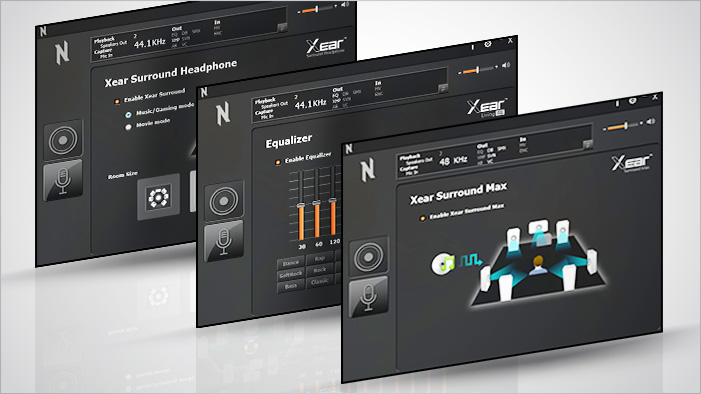Select Movie mode radio button
This screenshot has width=701, height=394.
coord(128,127)
